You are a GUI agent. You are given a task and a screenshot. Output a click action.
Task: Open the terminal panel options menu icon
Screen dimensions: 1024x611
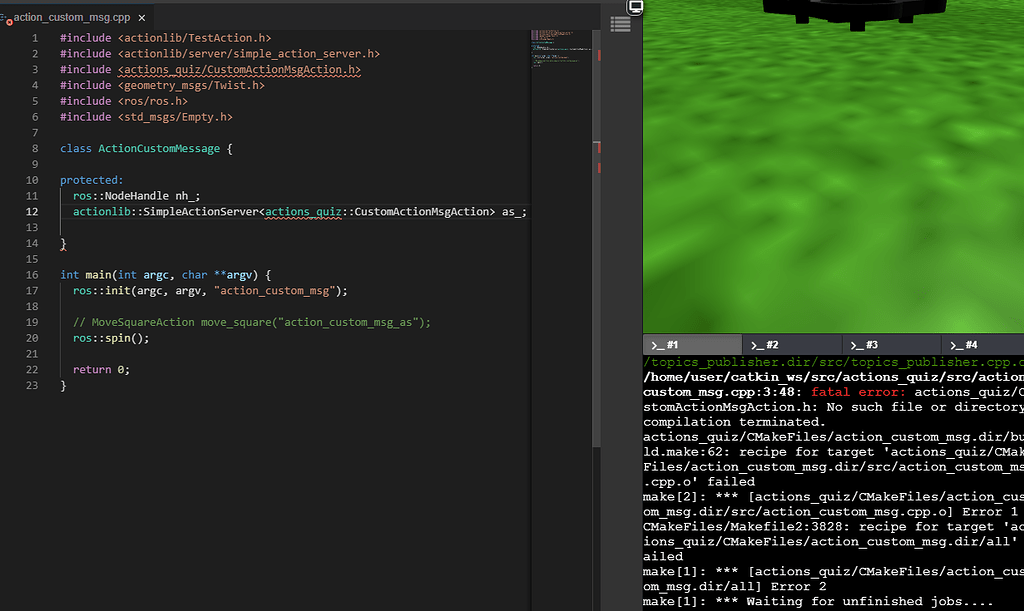[x=620, y=24]
